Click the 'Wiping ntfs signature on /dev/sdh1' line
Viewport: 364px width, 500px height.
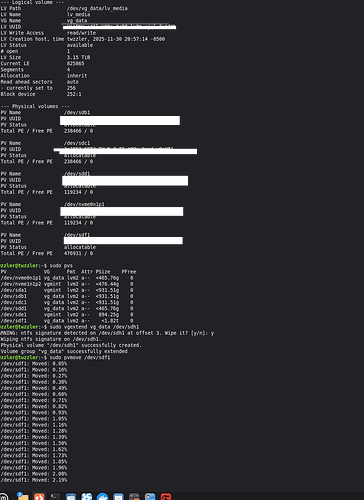pyautogui.click(x=51, y=339)
